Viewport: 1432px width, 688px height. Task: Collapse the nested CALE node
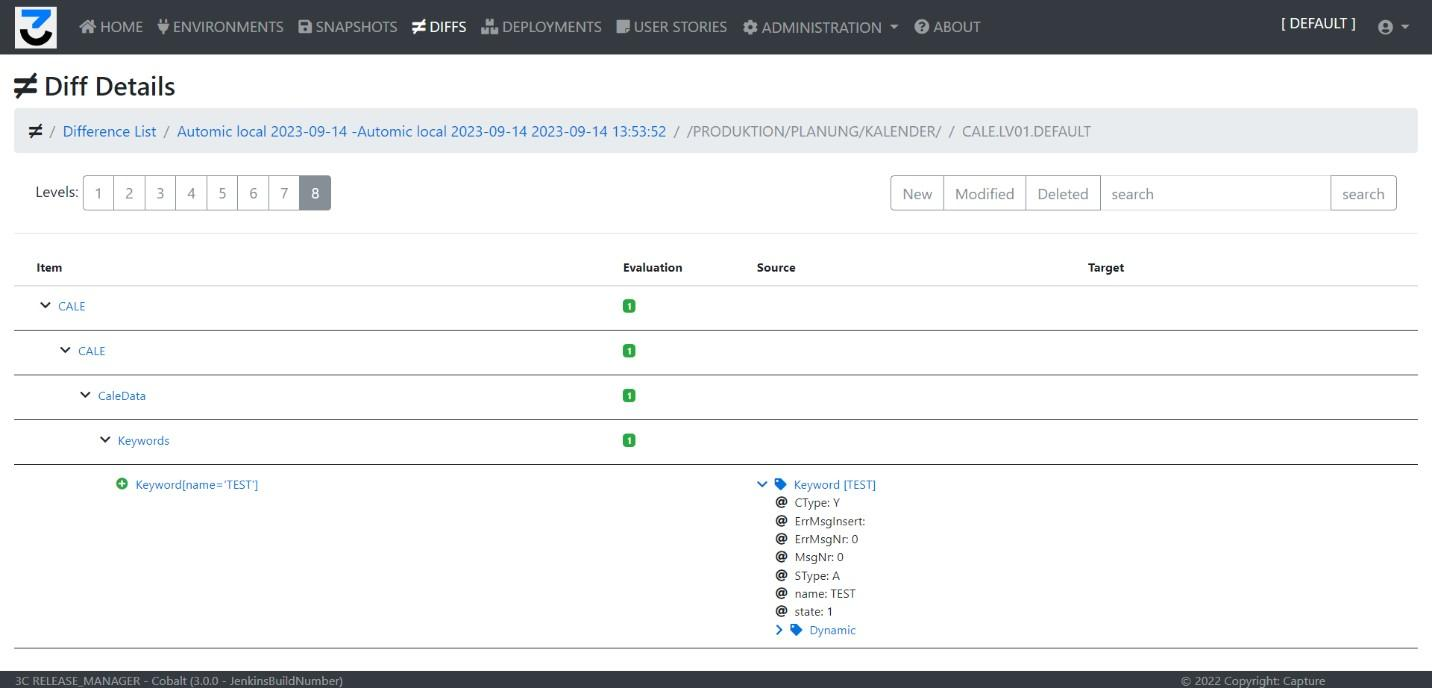[65, 351]
